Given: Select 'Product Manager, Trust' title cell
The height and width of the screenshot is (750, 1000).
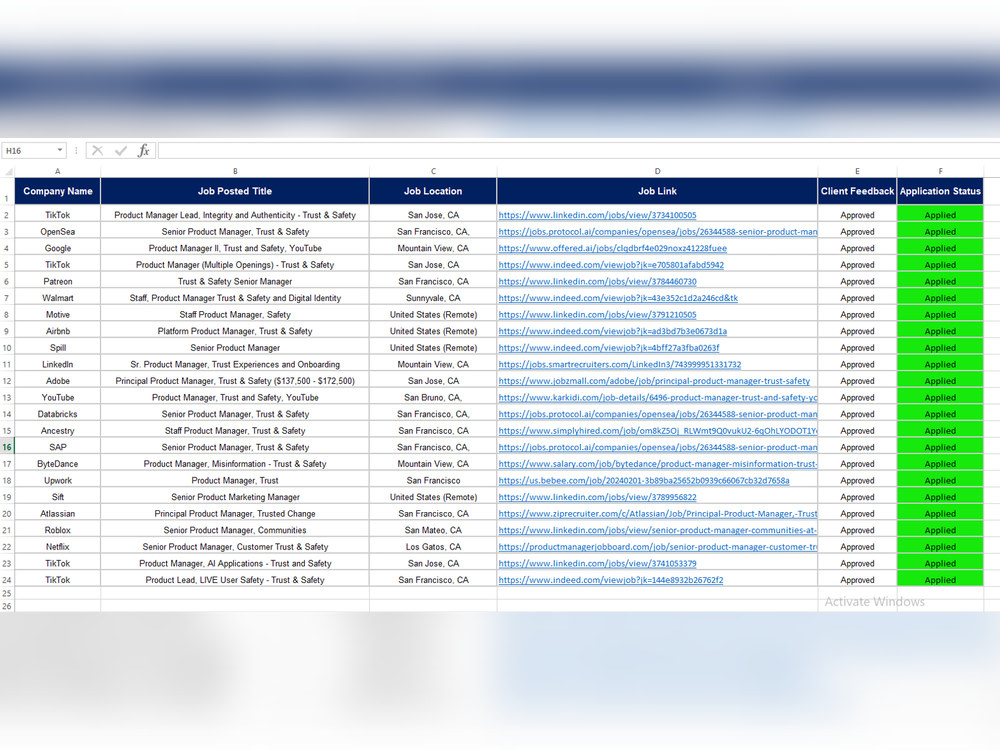Looking at the screenshot, I should [x=235, y=481].
